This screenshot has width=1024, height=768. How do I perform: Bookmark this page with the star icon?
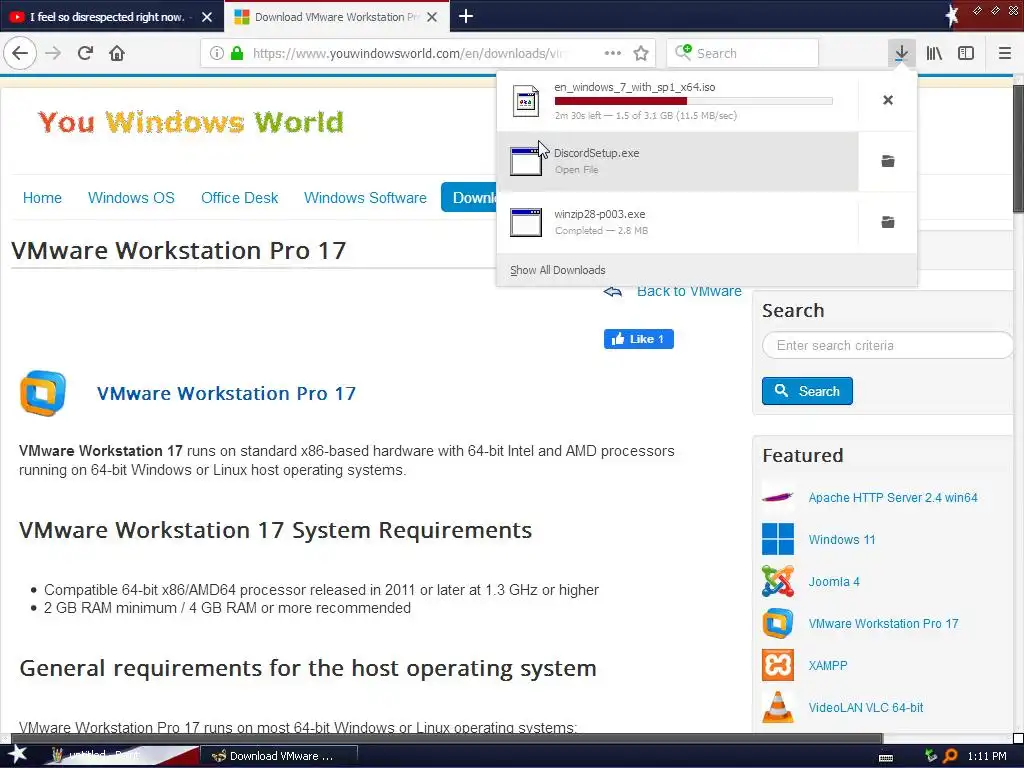point(641,53)
